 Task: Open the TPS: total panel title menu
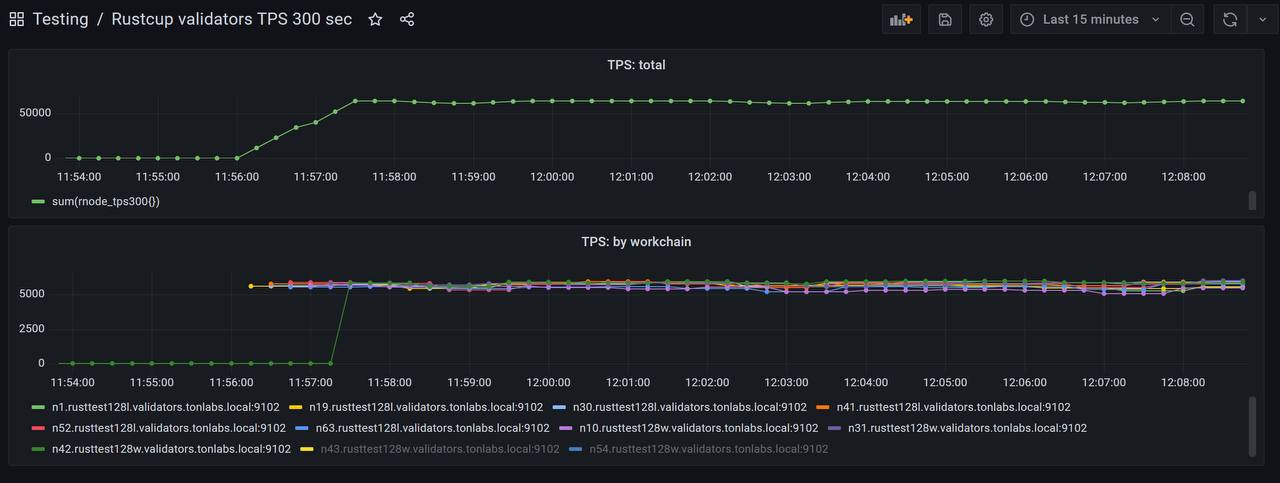(x=636, y=65)
